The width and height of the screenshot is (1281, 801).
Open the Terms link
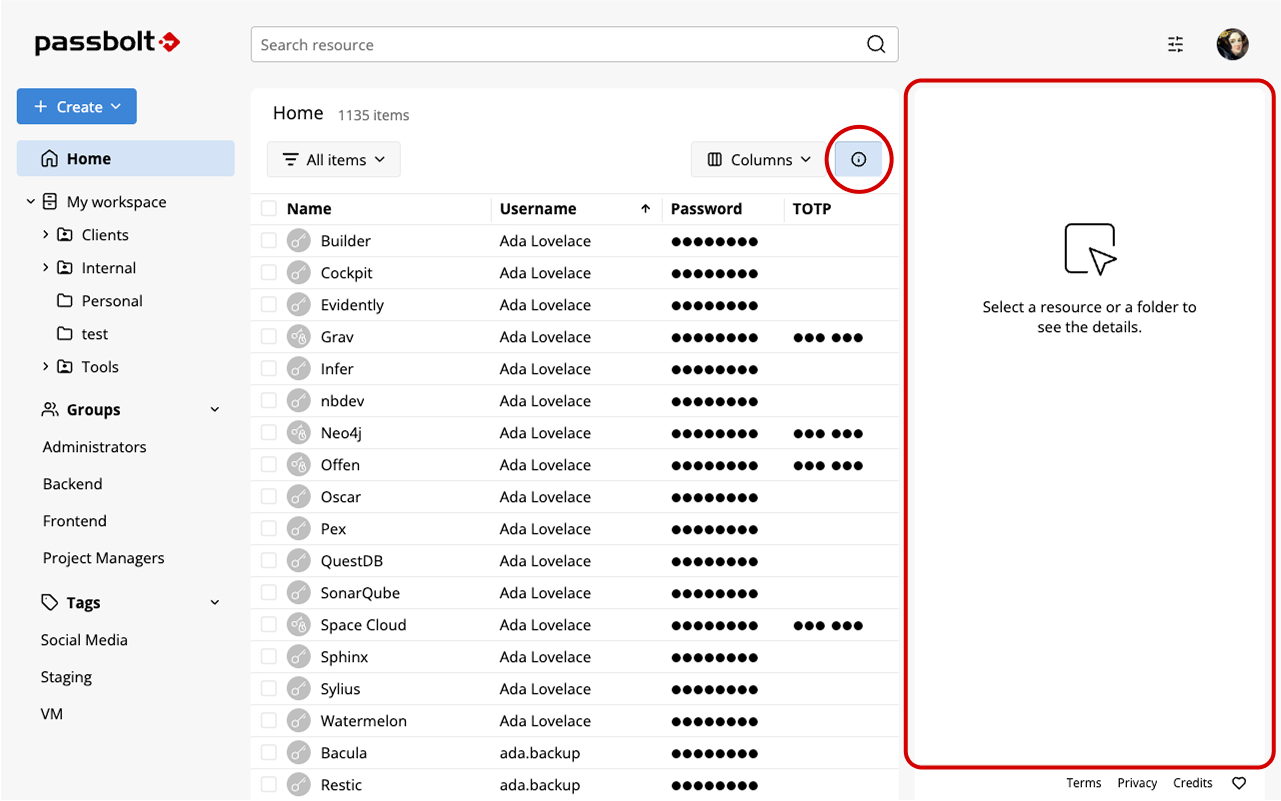[x=1084, y=783]
